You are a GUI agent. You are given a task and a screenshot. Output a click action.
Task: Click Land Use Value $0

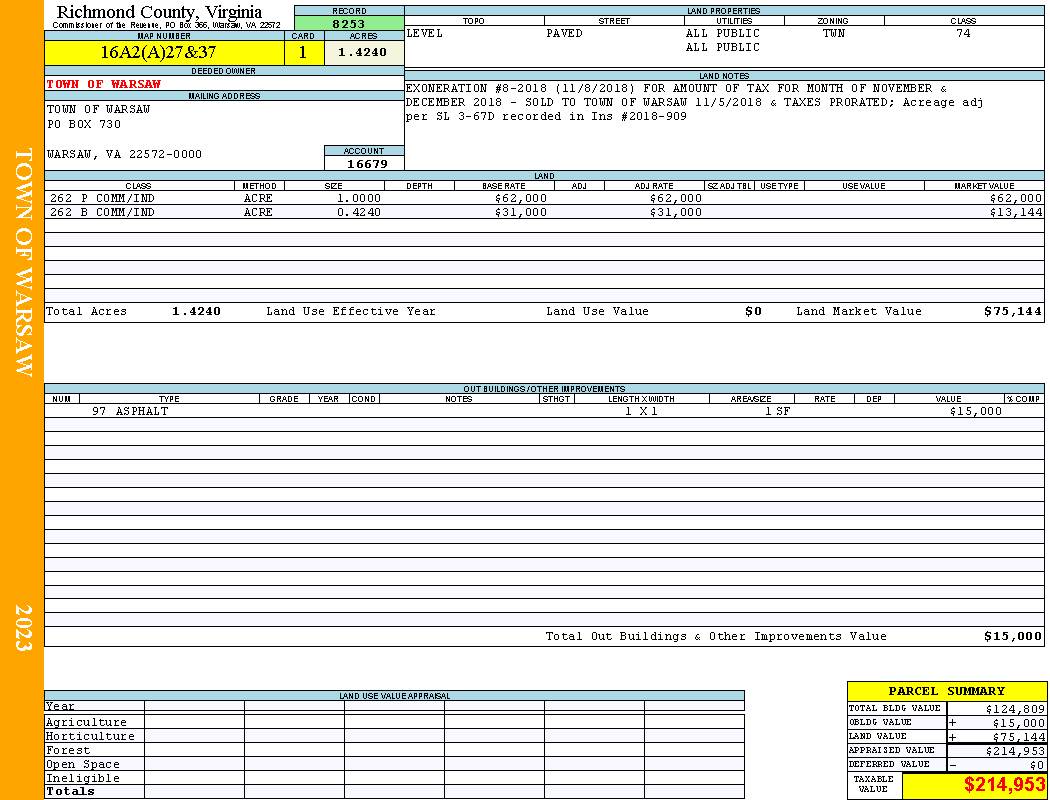coord(753,311)
